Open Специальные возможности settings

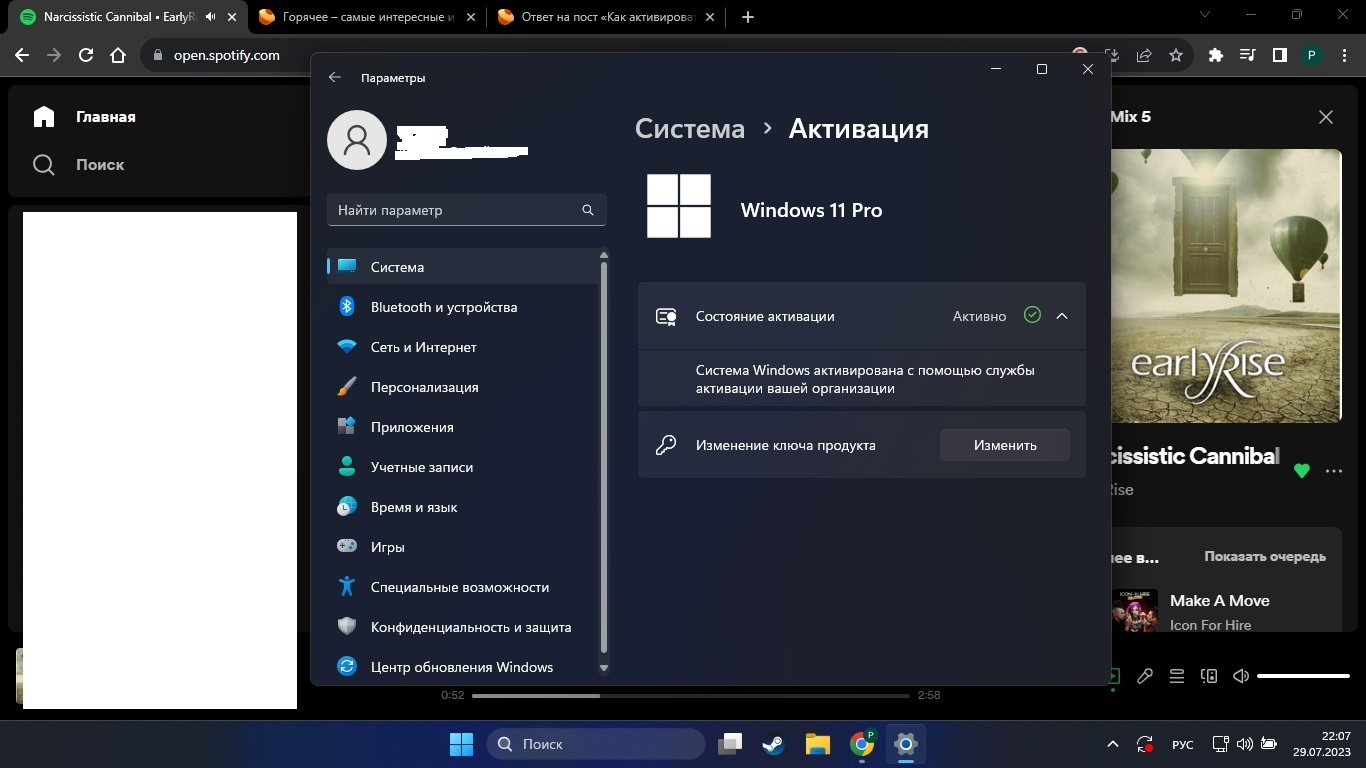[x=463, y=587]
